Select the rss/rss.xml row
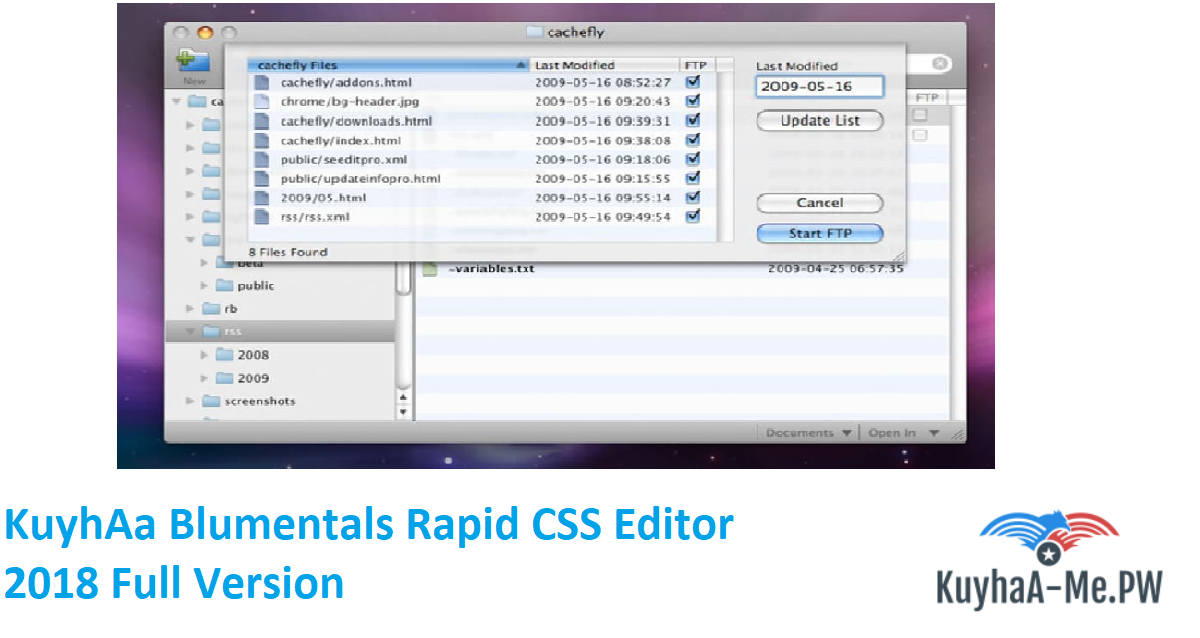Image resolution: width=1200 pixels, height=638 pixels. pyautogui.click(x=483, y=217)
